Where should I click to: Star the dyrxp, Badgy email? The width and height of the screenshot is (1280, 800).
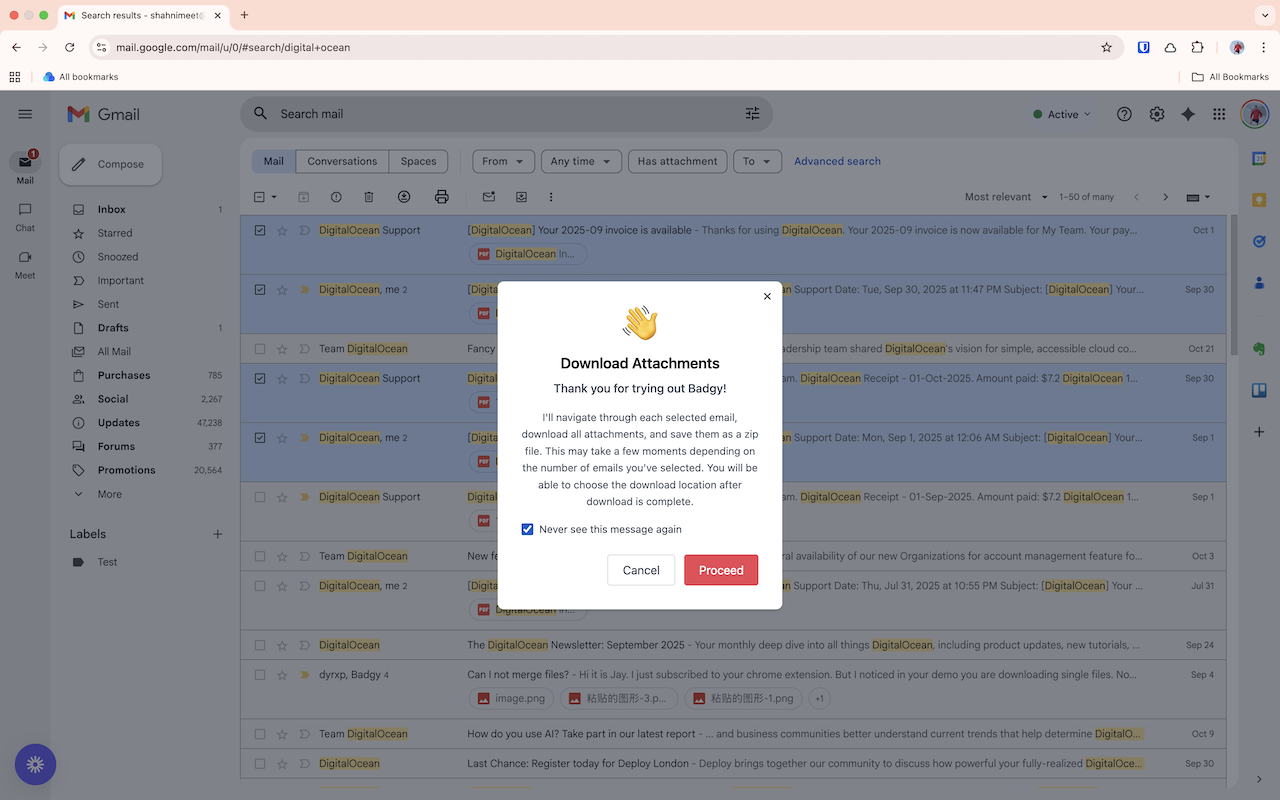coord(282,675)
